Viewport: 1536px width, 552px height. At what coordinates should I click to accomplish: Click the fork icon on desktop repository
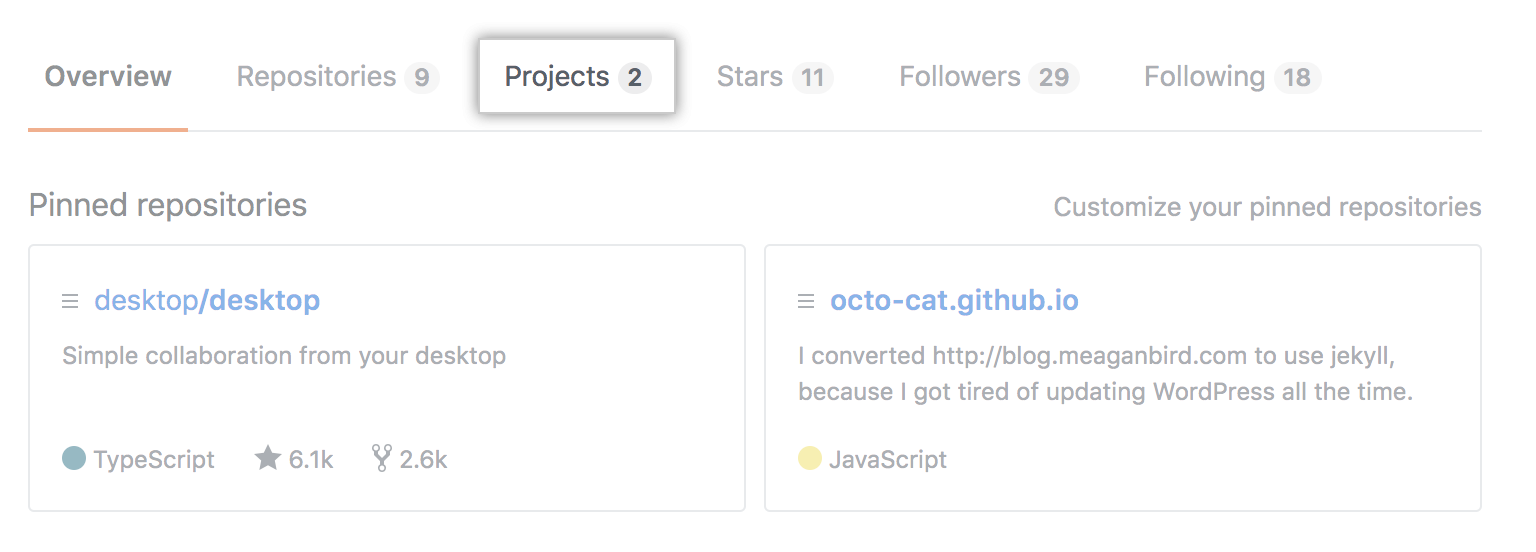click(381, 459)
